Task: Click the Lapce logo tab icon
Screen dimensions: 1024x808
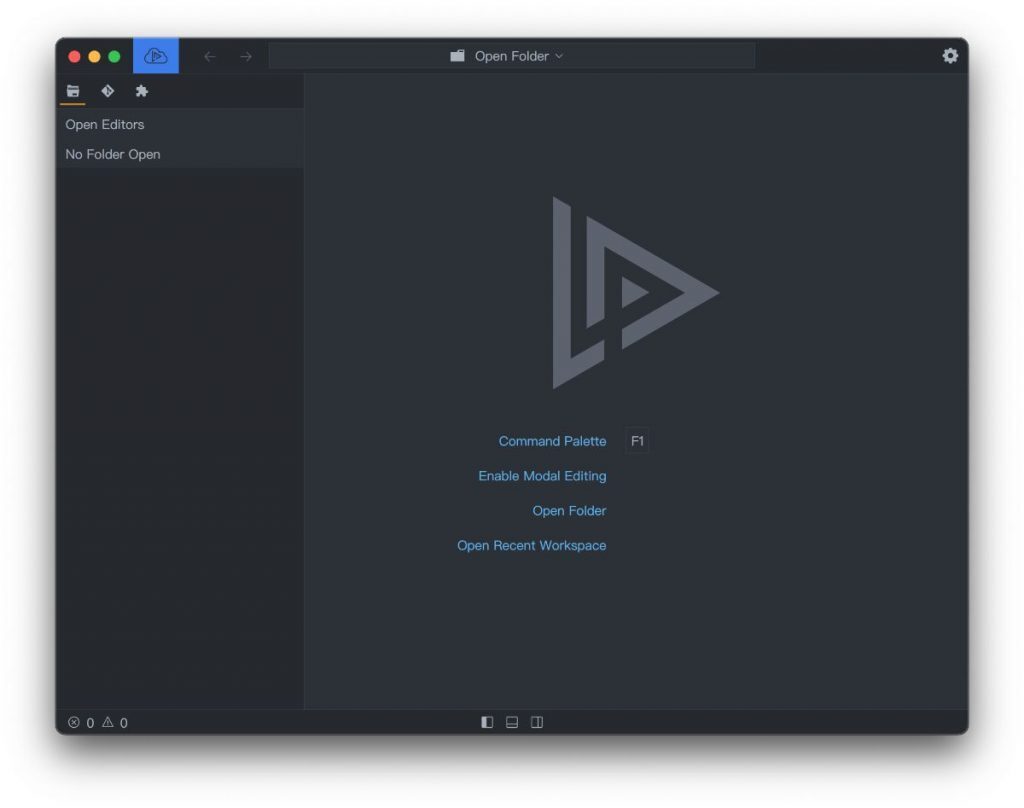Action: pos(156,56)
